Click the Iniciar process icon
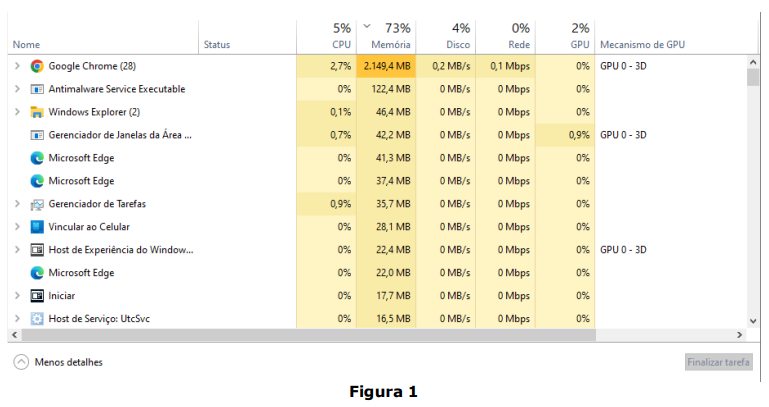Viewport: 769px width, 407px height. (x=37, y=296)
